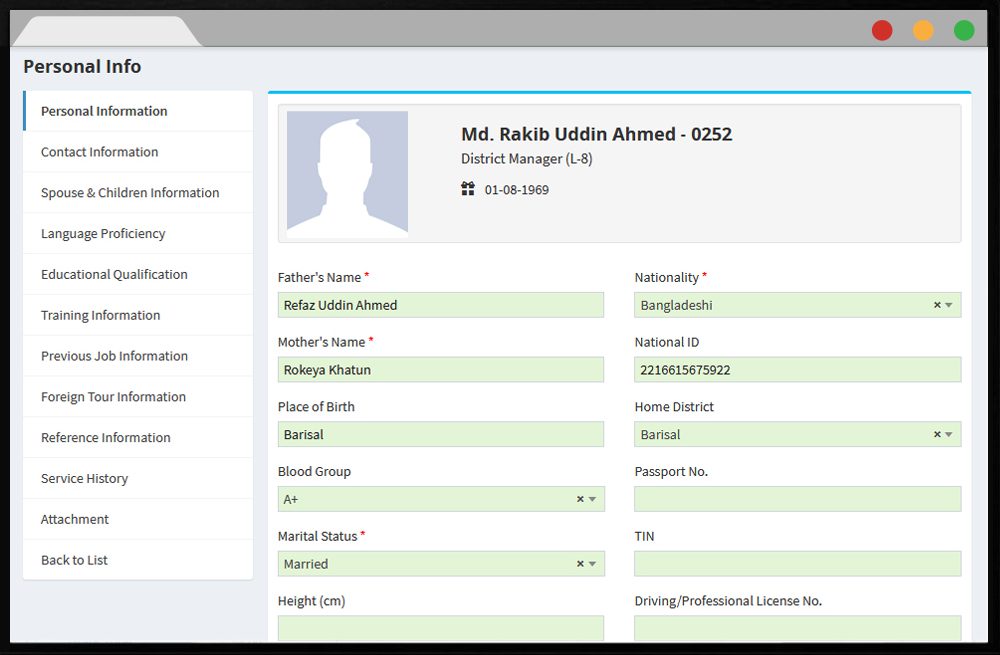Screen dimensions: 1000x655
Task: Click the red window circle button
Action: [x=882, y=30]
